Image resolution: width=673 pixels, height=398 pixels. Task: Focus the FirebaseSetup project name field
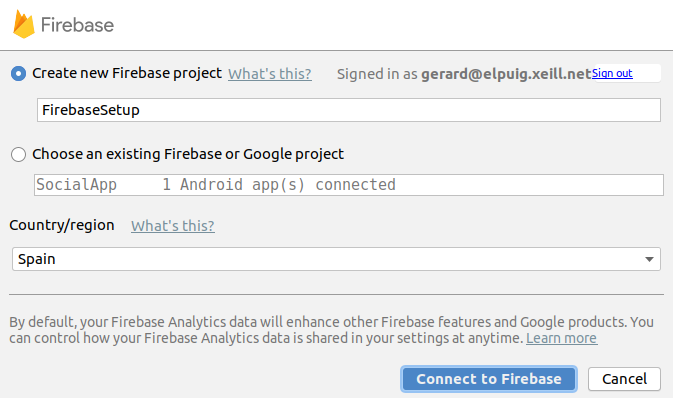coord(349,110)
